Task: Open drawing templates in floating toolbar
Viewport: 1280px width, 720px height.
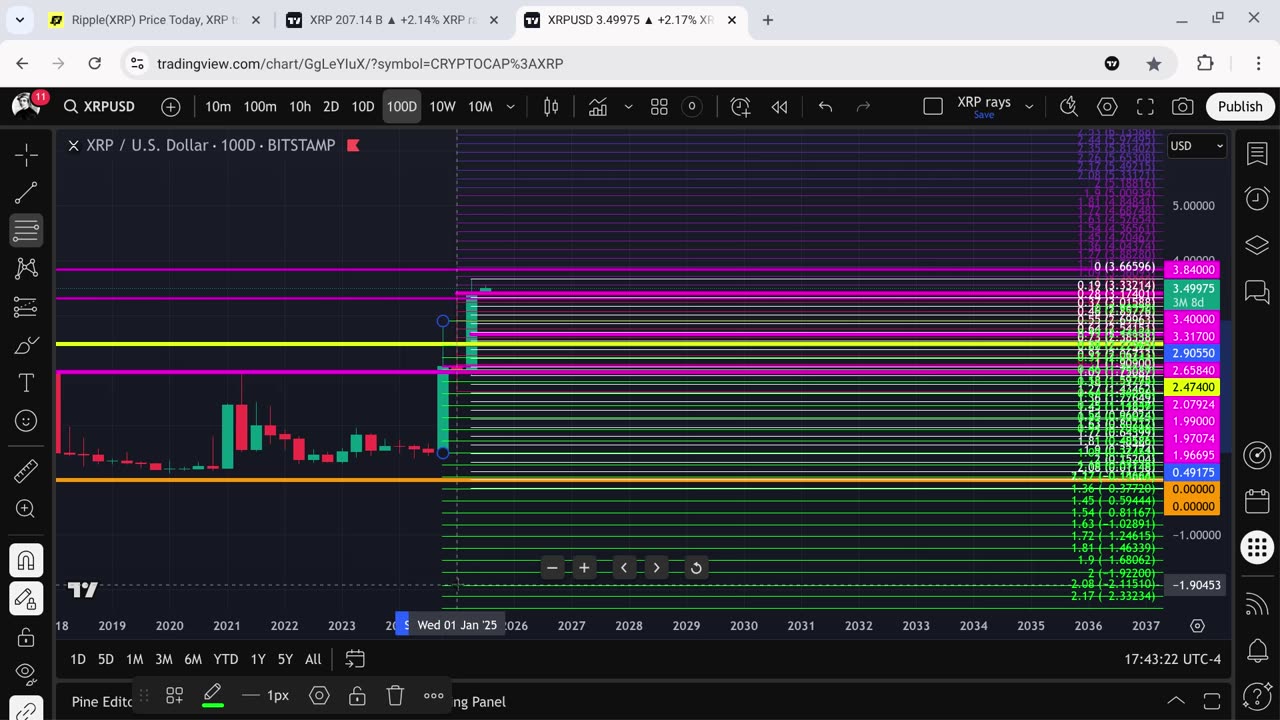Action: click(x=174, y=695)
